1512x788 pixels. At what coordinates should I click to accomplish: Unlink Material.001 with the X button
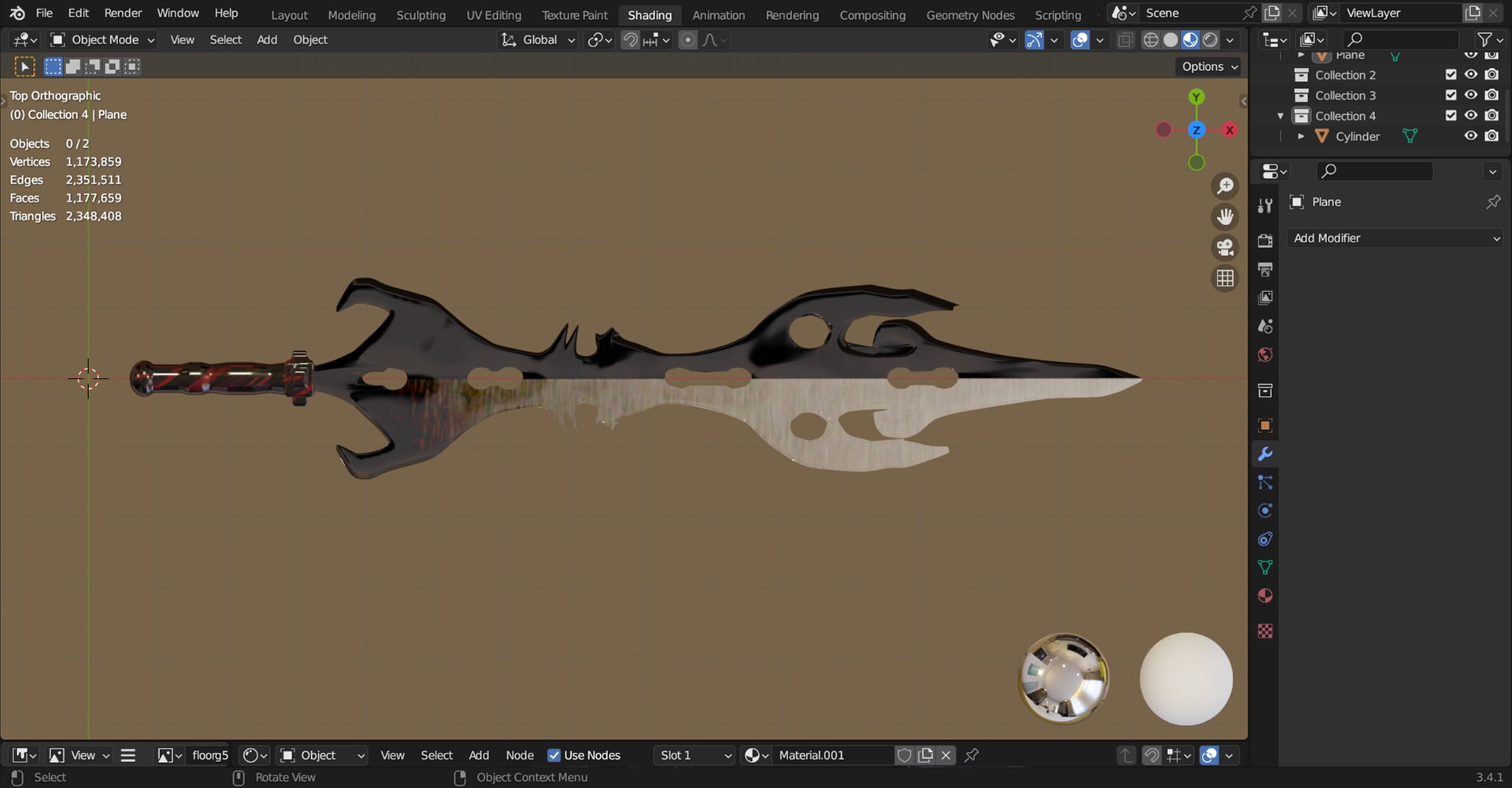[x=946, y=755]
